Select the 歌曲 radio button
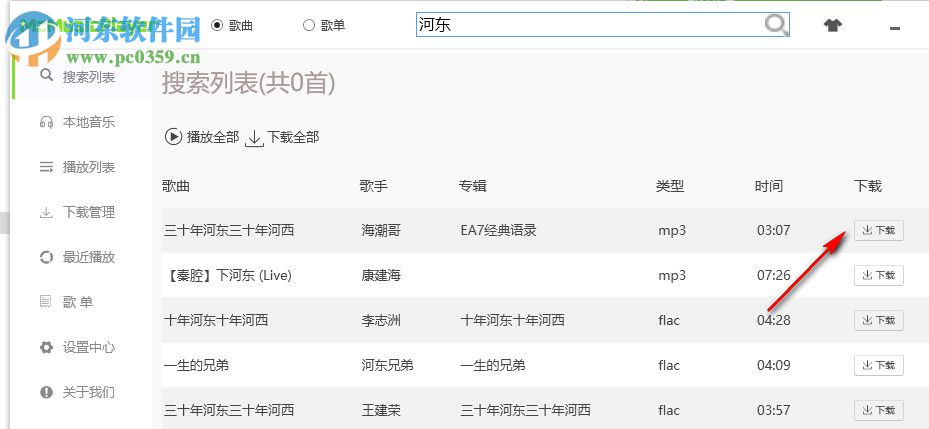The height and width of the screenshot is (429, 929). (x=217, y=25)
